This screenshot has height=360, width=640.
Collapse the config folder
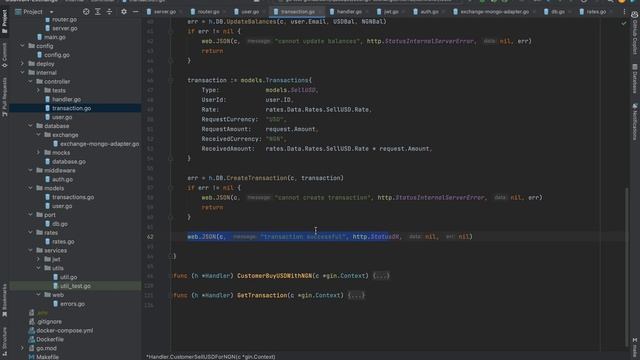tap(22, 46)
